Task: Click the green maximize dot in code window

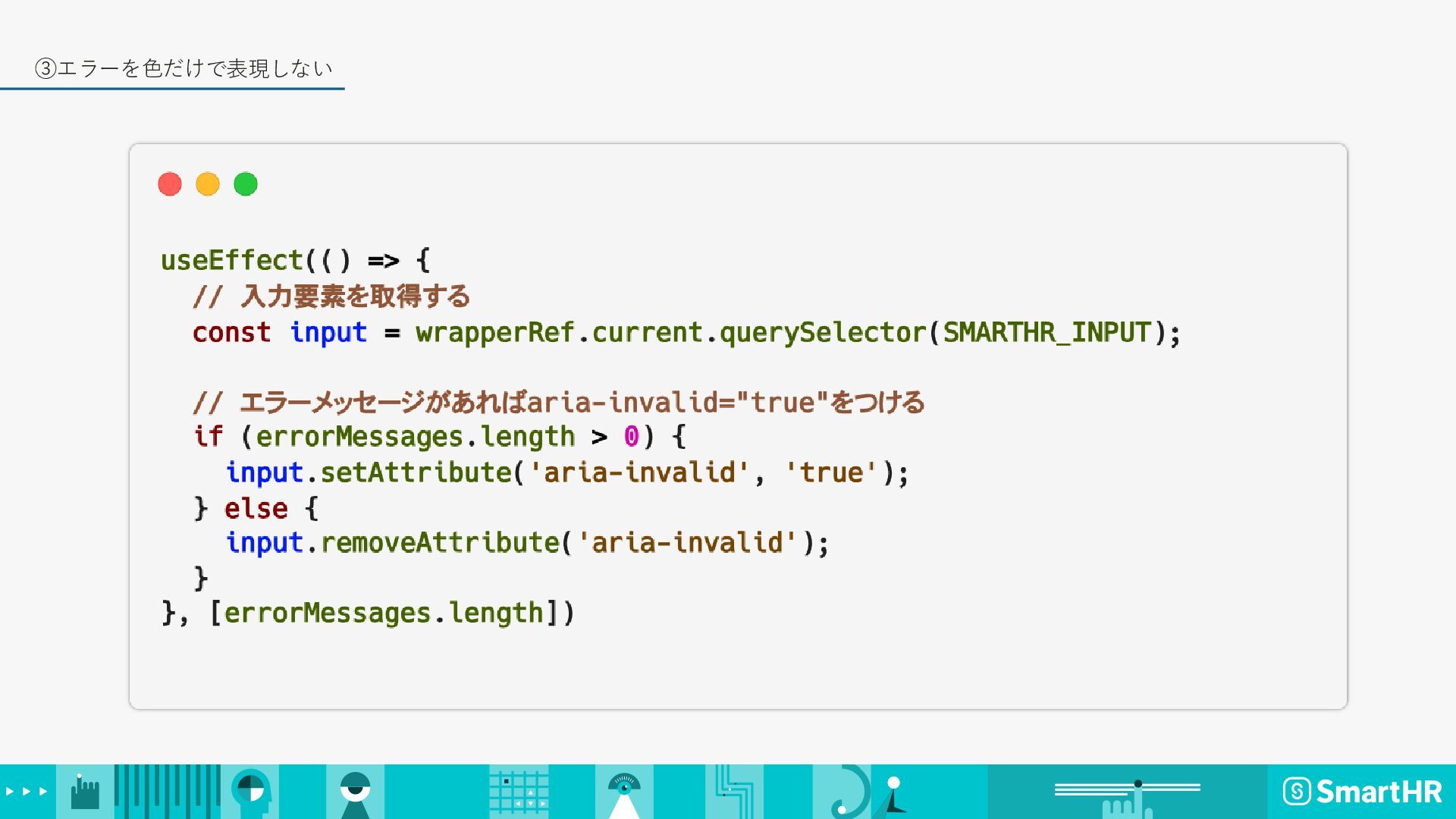Action: pyautogui.click(x=246, y=184)
